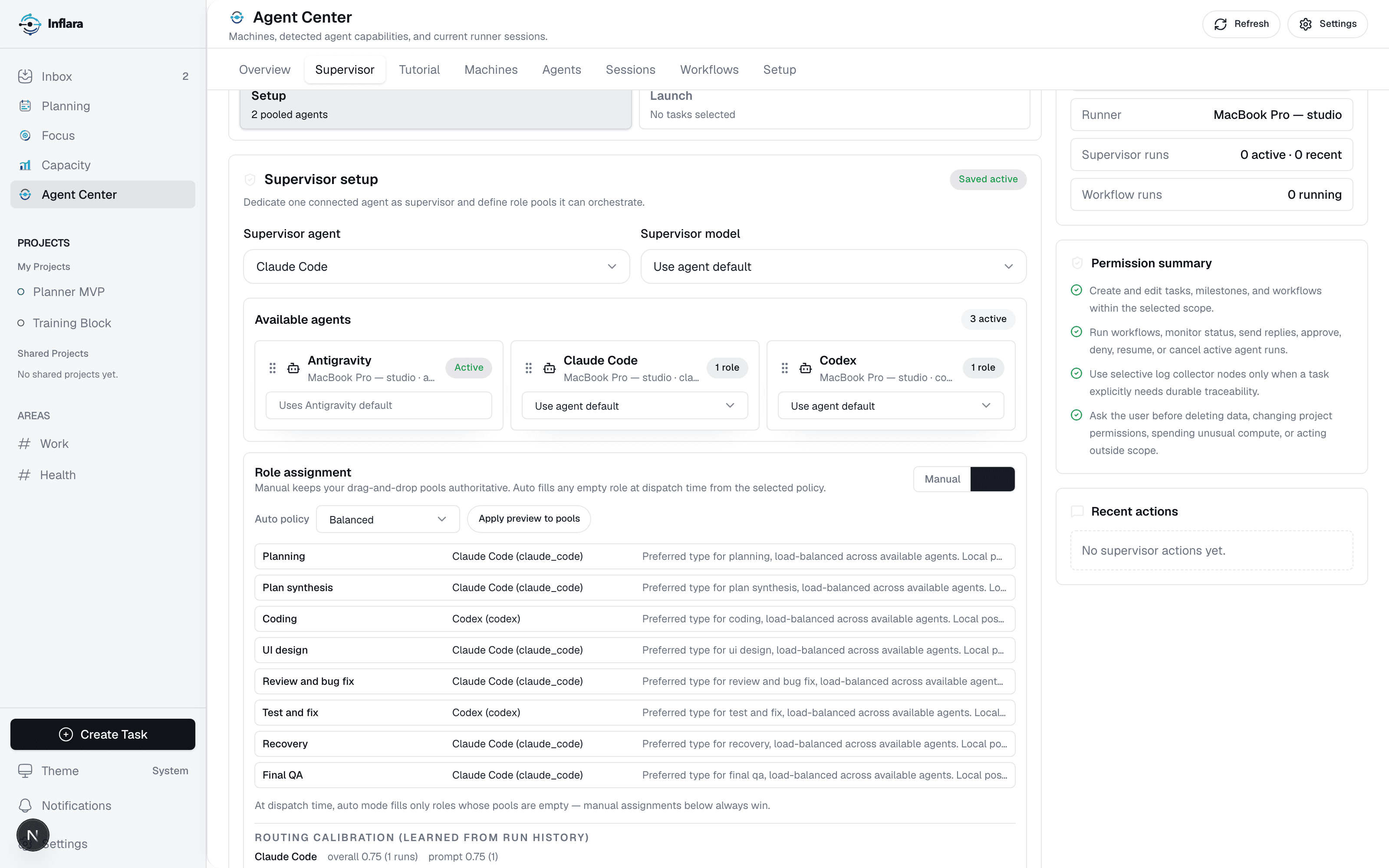Click the Planning role row
This screenshot has height=868, width=1389.
[x=635, y=556]
